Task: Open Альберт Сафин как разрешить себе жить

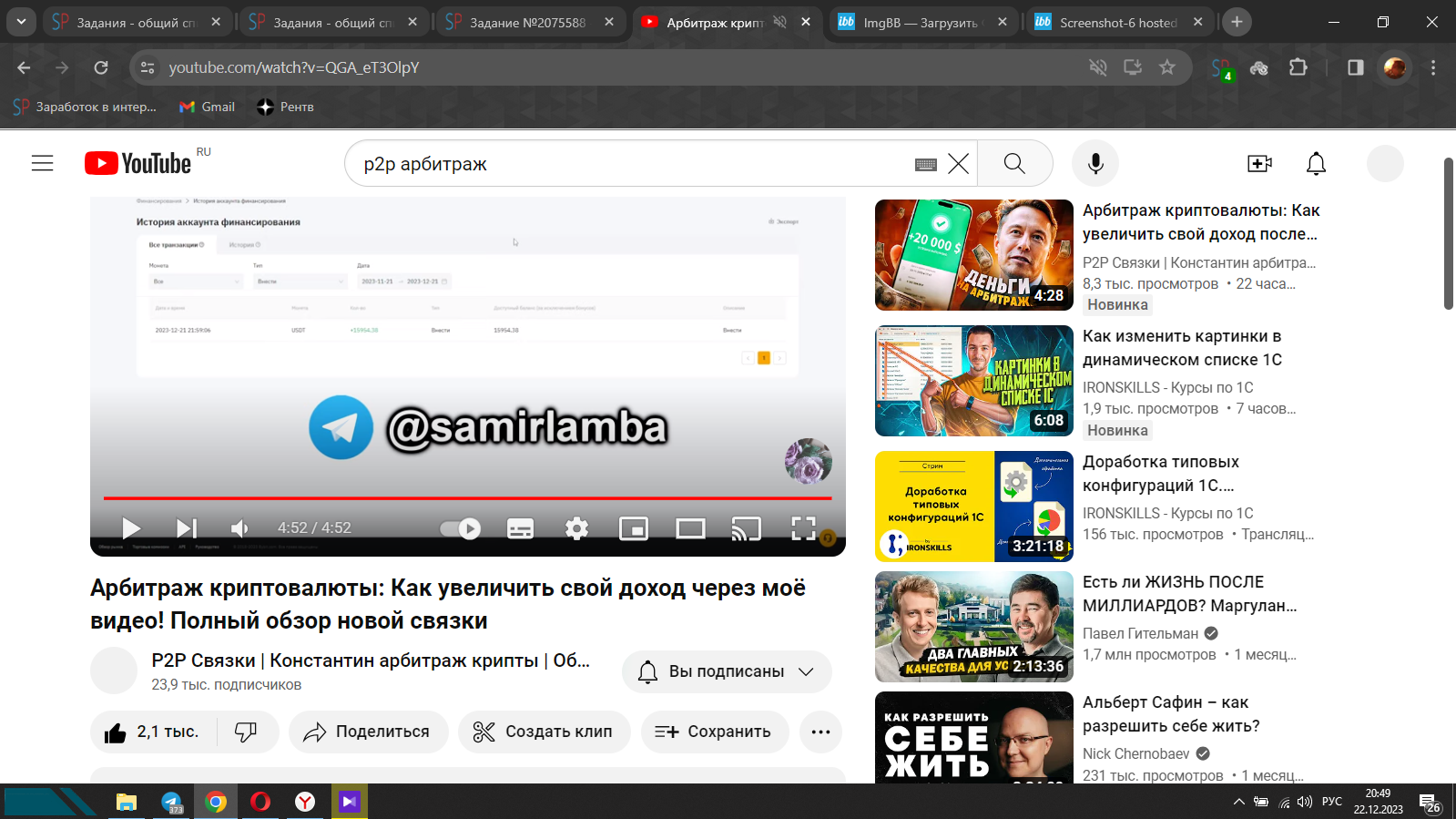Action: click(x=1171, y=713)
